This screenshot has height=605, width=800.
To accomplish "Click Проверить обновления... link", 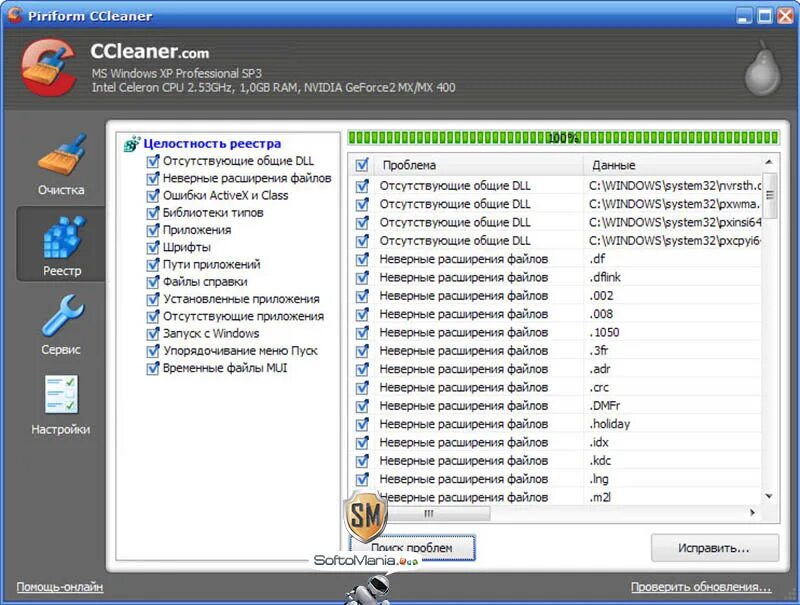I will [x=701, y=587].
